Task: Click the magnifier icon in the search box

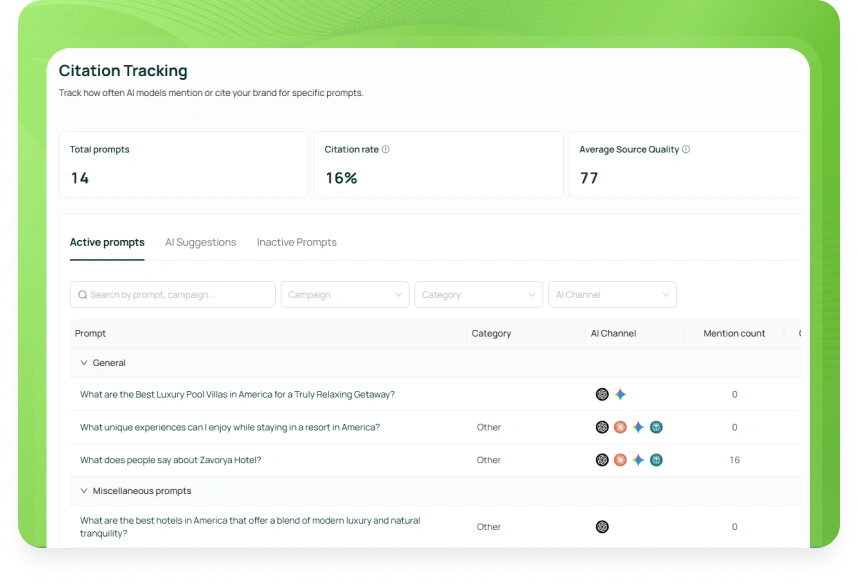Action: (82, 295)
